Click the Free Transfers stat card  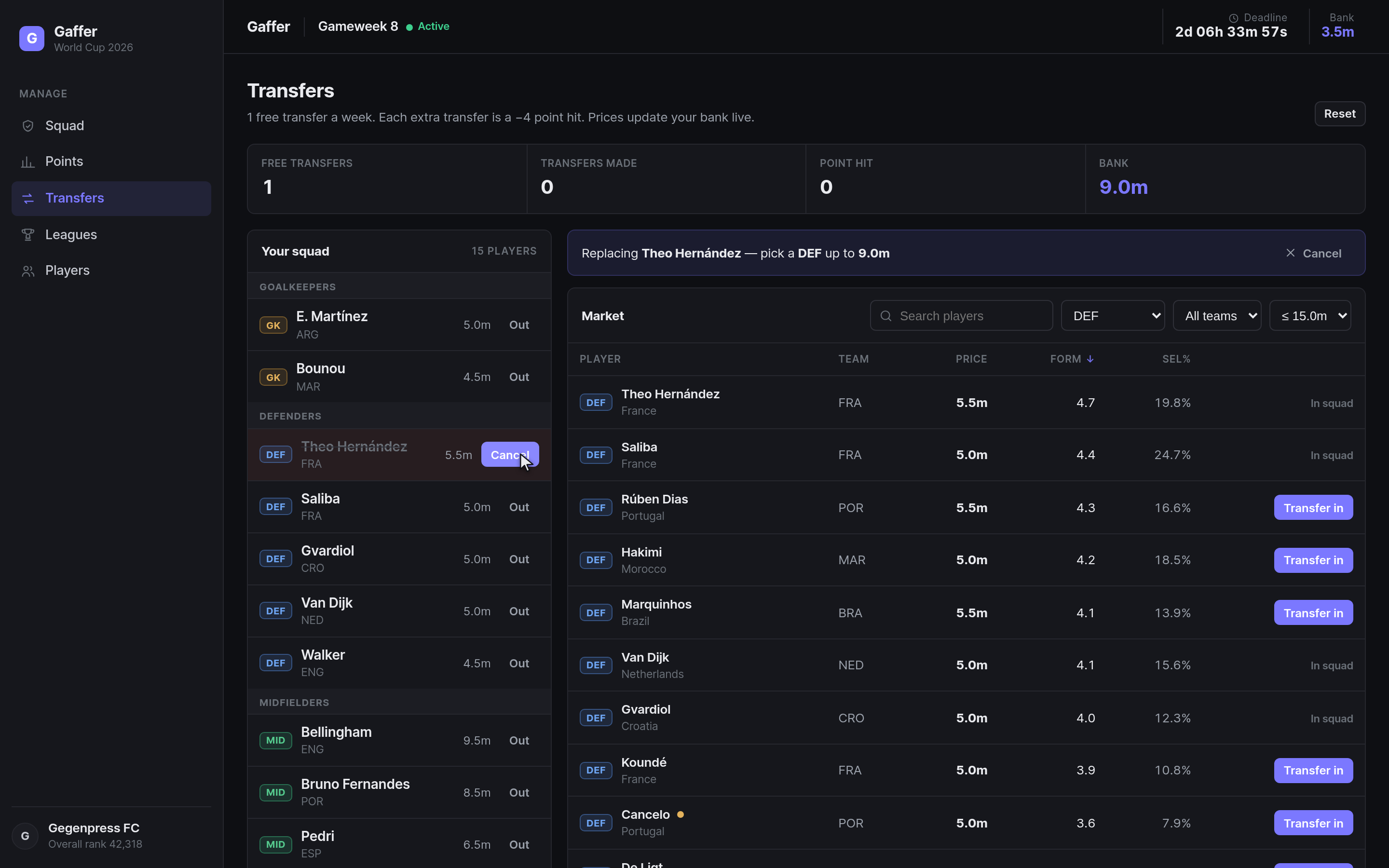pyautogui.click(x=387, y=178)
